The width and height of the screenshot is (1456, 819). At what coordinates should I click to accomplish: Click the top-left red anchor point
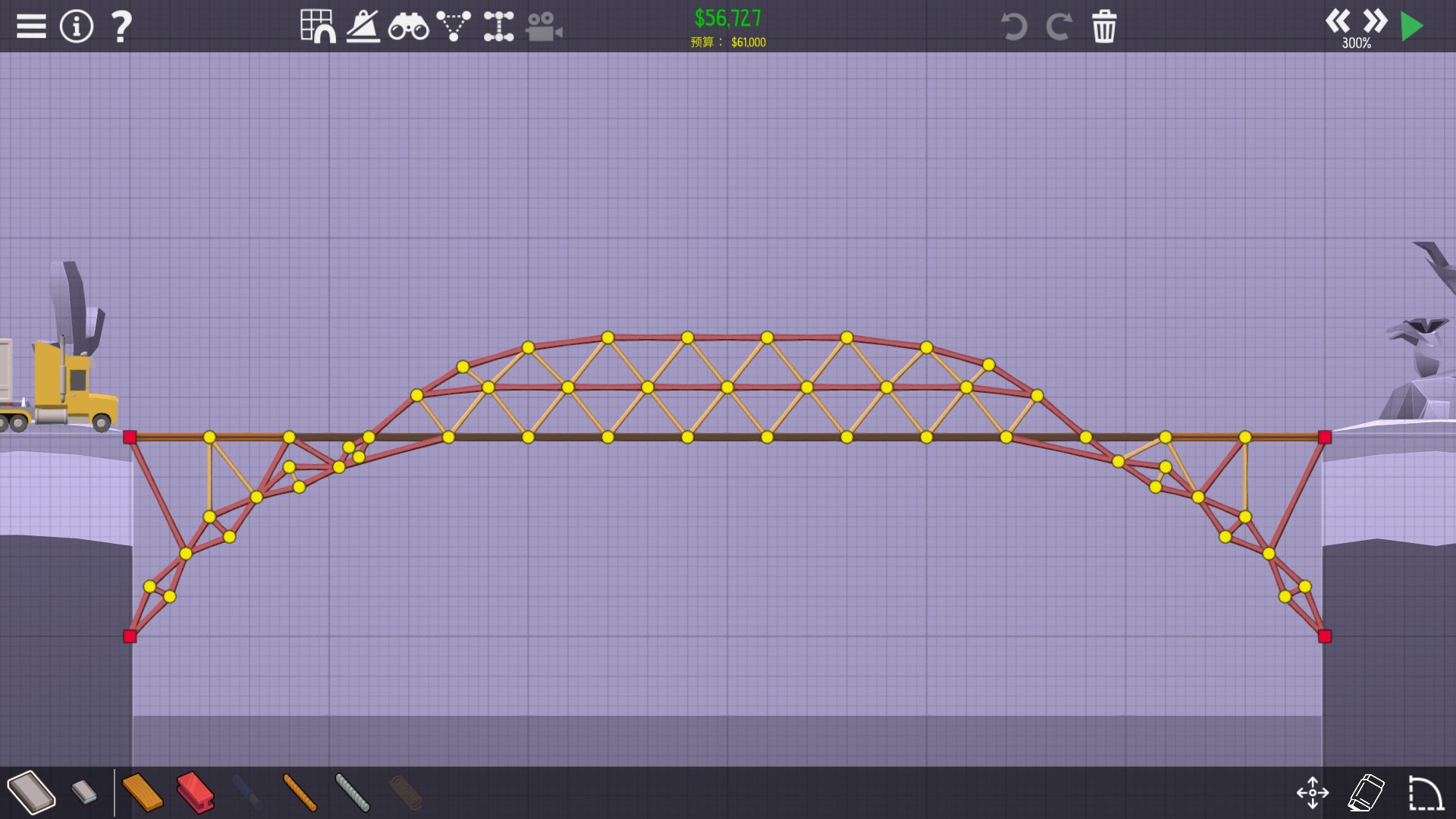click(x=130, y=437)
